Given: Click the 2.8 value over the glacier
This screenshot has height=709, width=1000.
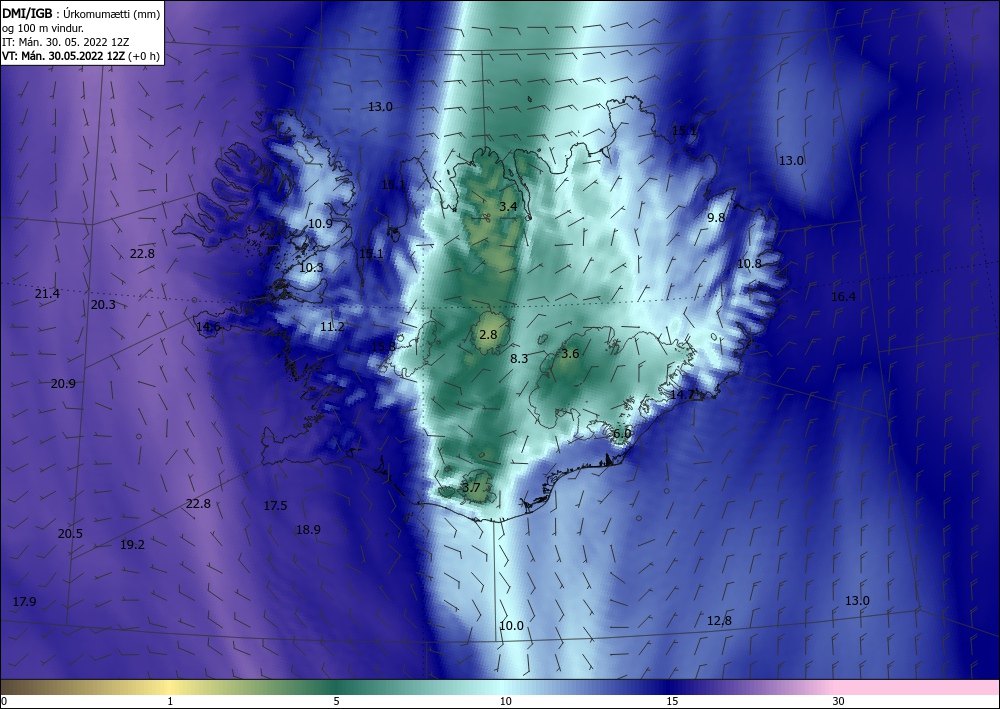Looking at the screenshot, I should coord(488,334).
